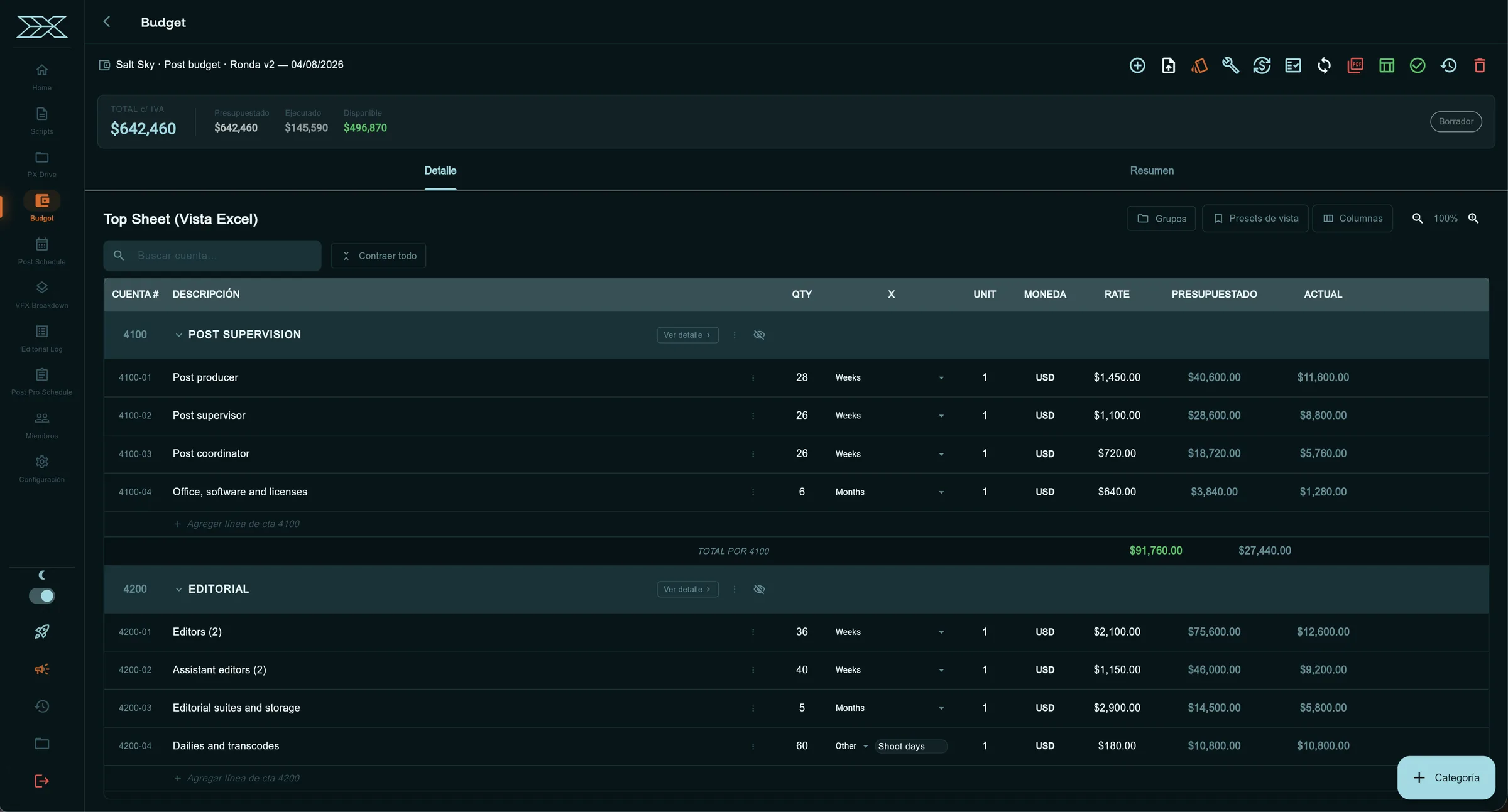Hide the POST SUPERVISION category with eye icon

[x=759, y=335]
